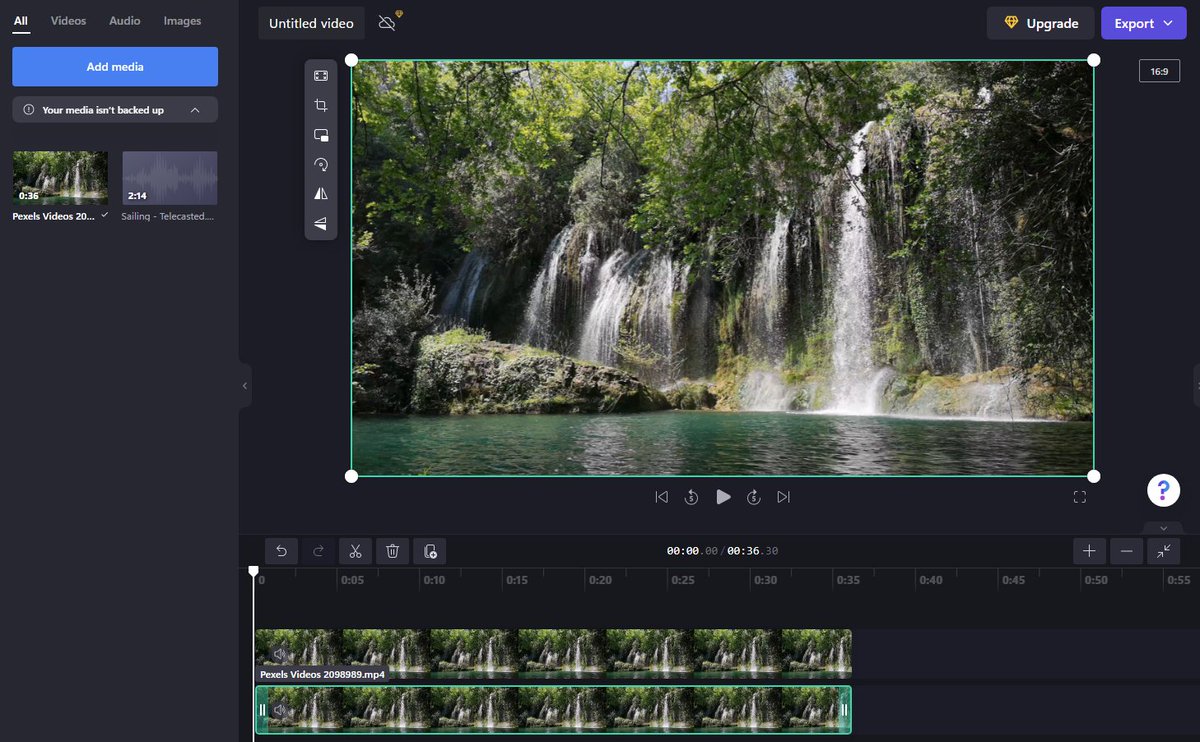Click the info icon in backup notice
The width and height of the screenshot is (1200, 742).
click(29, 110)
